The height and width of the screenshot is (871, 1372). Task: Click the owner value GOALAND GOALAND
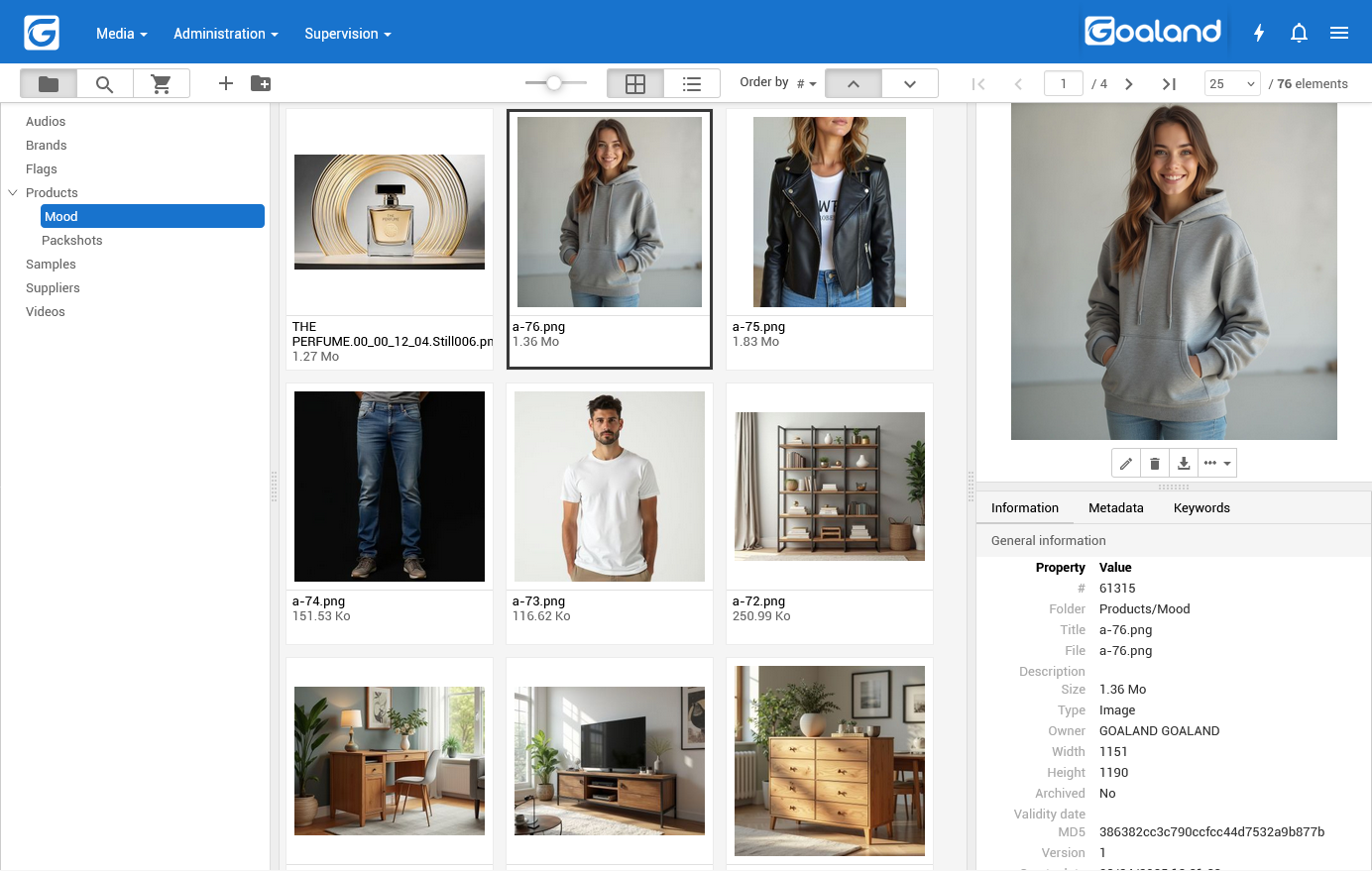(x=1160, y=731)
